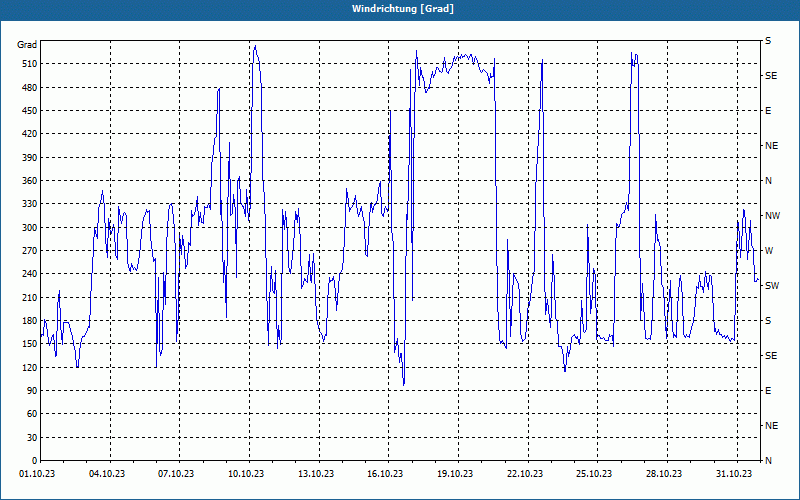
Task: Click the 10.10.23 date label
Action: click(x=246, y=474)
